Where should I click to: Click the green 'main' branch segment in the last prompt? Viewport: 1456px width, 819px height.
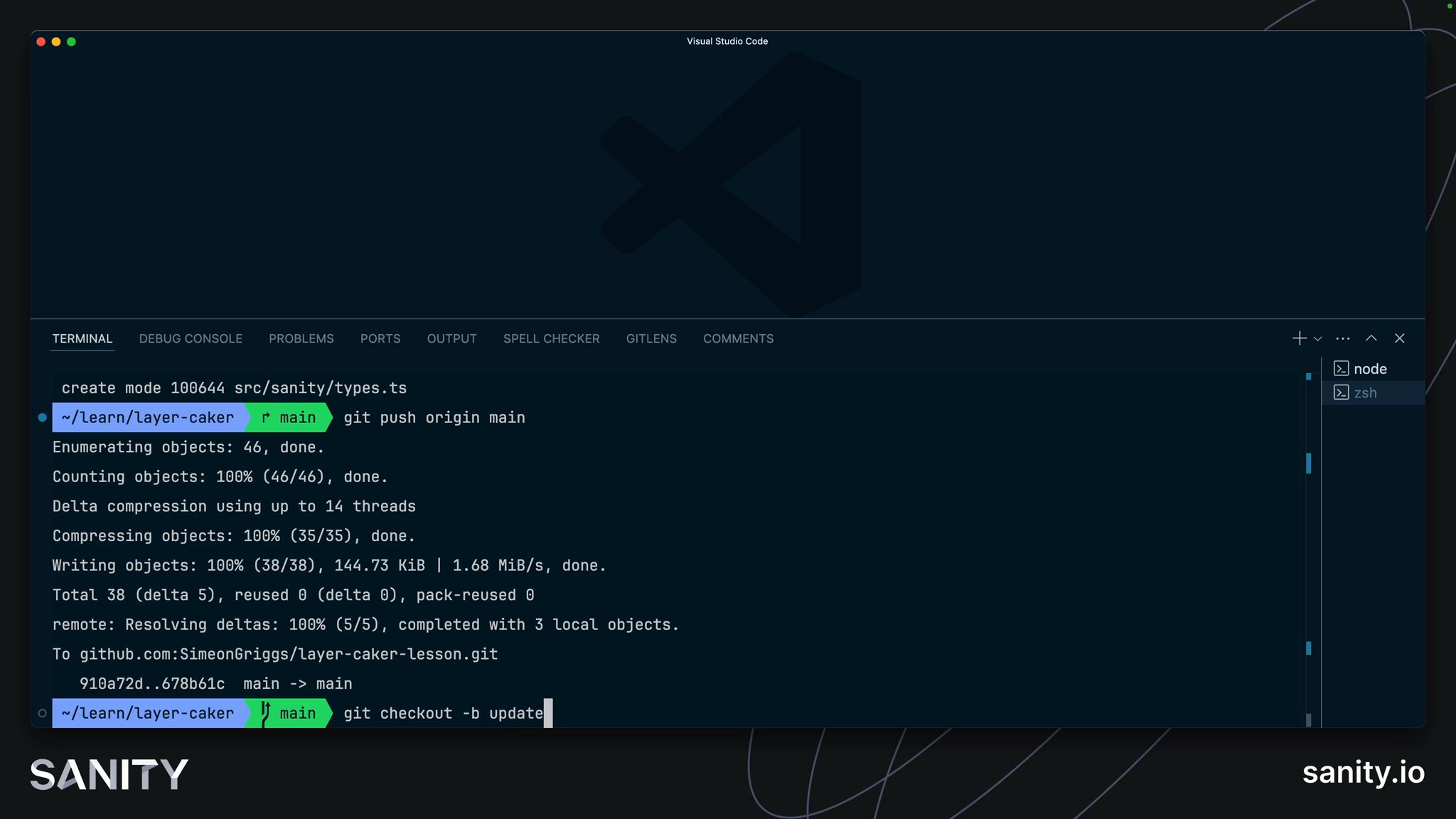(x=289, y=713)
